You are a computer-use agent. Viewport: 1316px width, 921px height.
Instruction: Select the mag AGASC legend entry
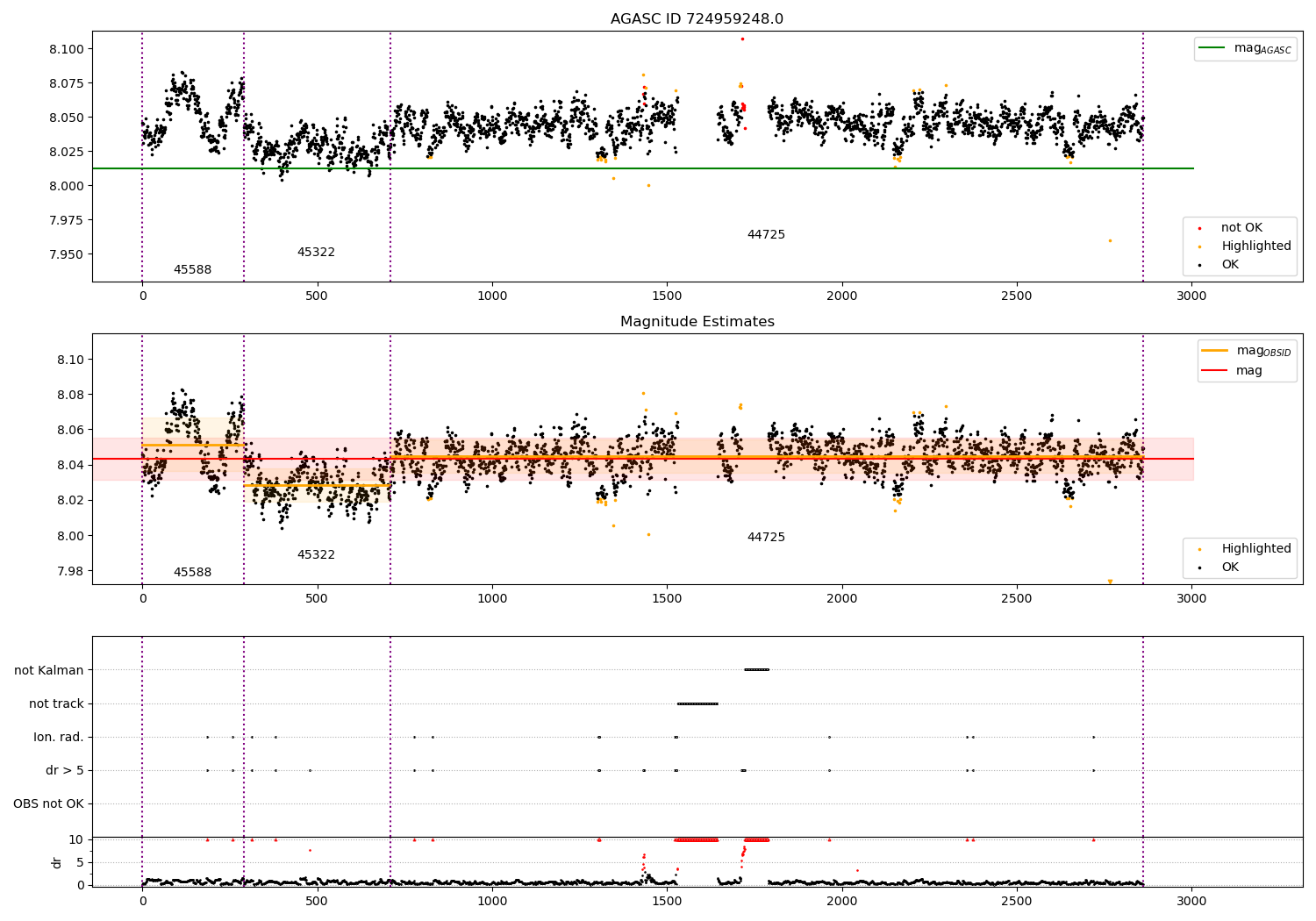1245,48
